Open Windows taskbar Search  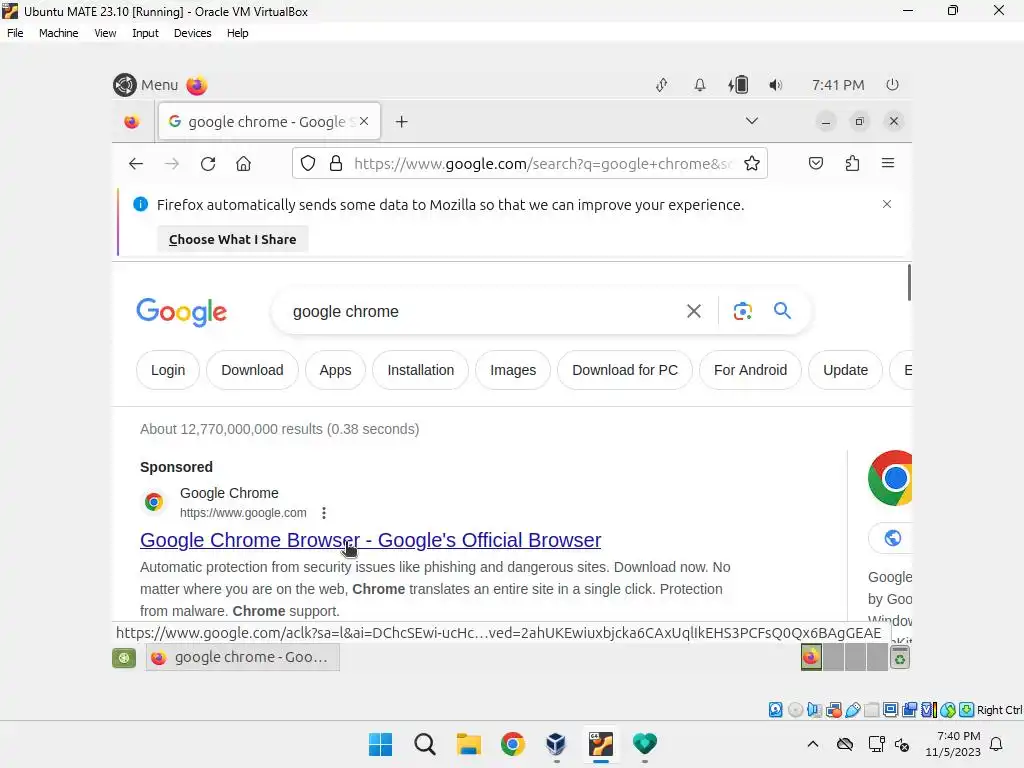pos(424,744)
